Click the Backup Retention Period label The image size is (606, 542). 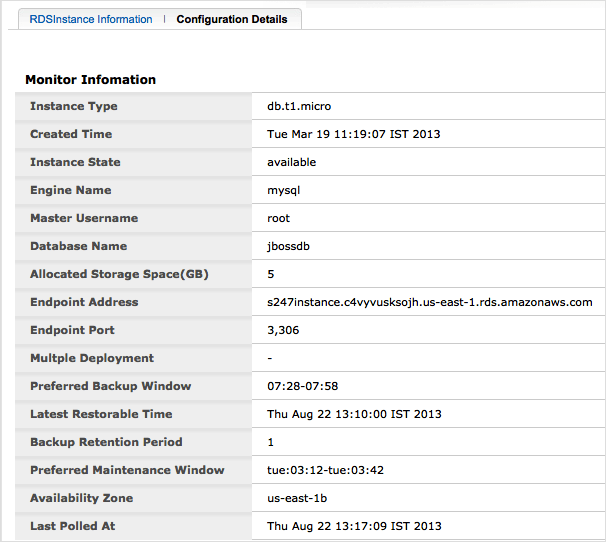tap(105, 442)
